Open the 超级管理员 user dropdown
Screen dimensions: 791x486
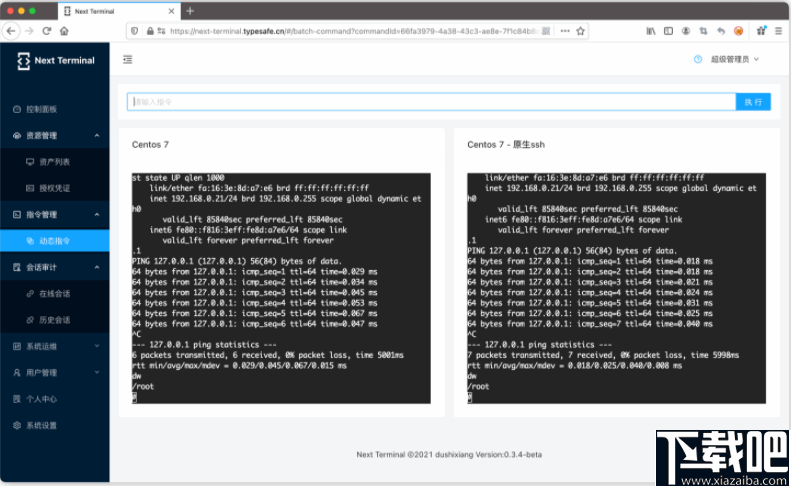point(734,60)
